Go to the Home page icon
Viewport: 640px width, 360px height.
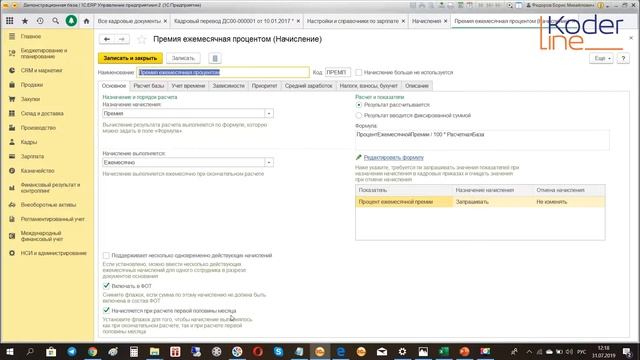87,21
